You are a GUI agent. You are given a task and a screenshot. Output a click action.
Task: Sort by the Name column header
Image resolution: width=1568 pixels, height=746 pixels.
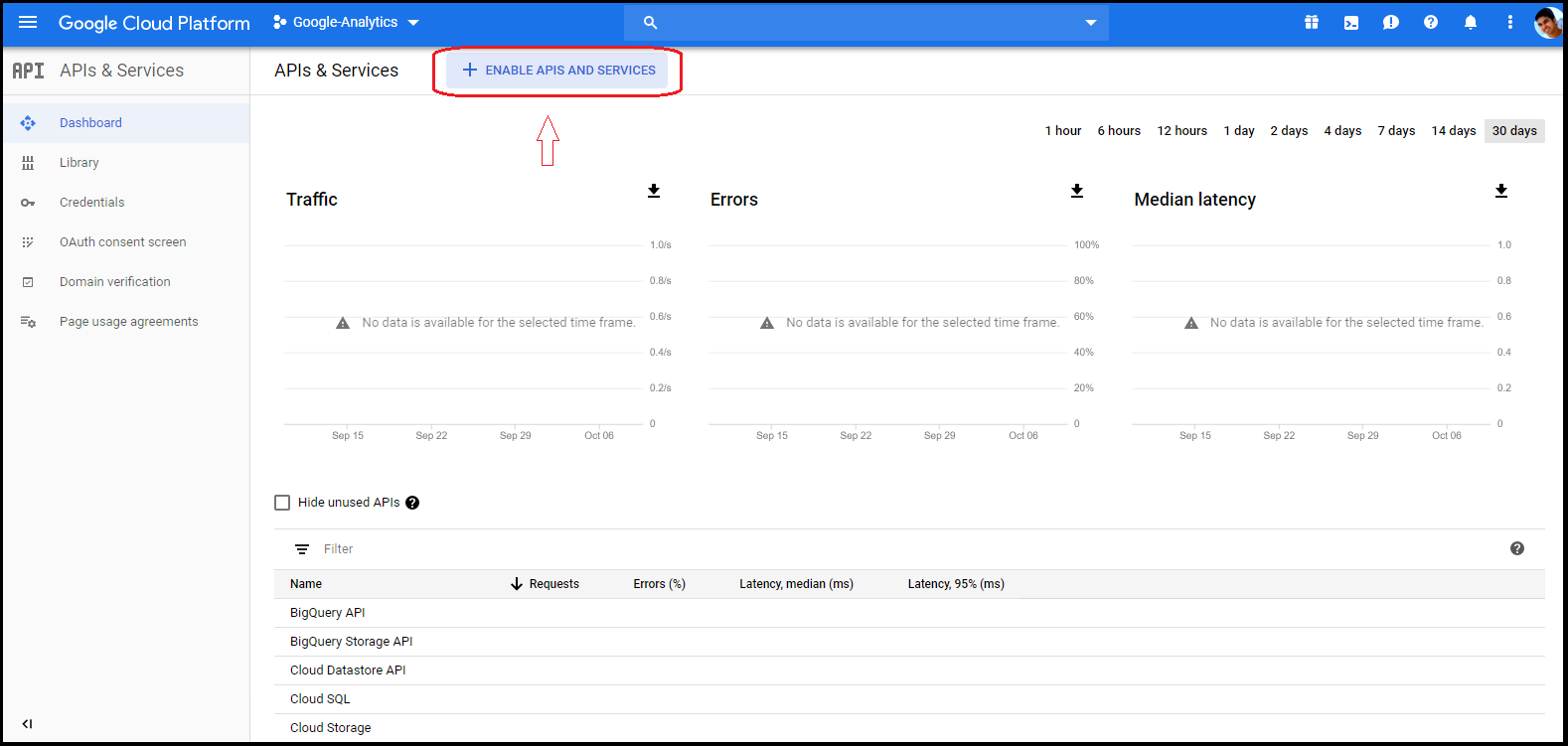tap(306, 584)
